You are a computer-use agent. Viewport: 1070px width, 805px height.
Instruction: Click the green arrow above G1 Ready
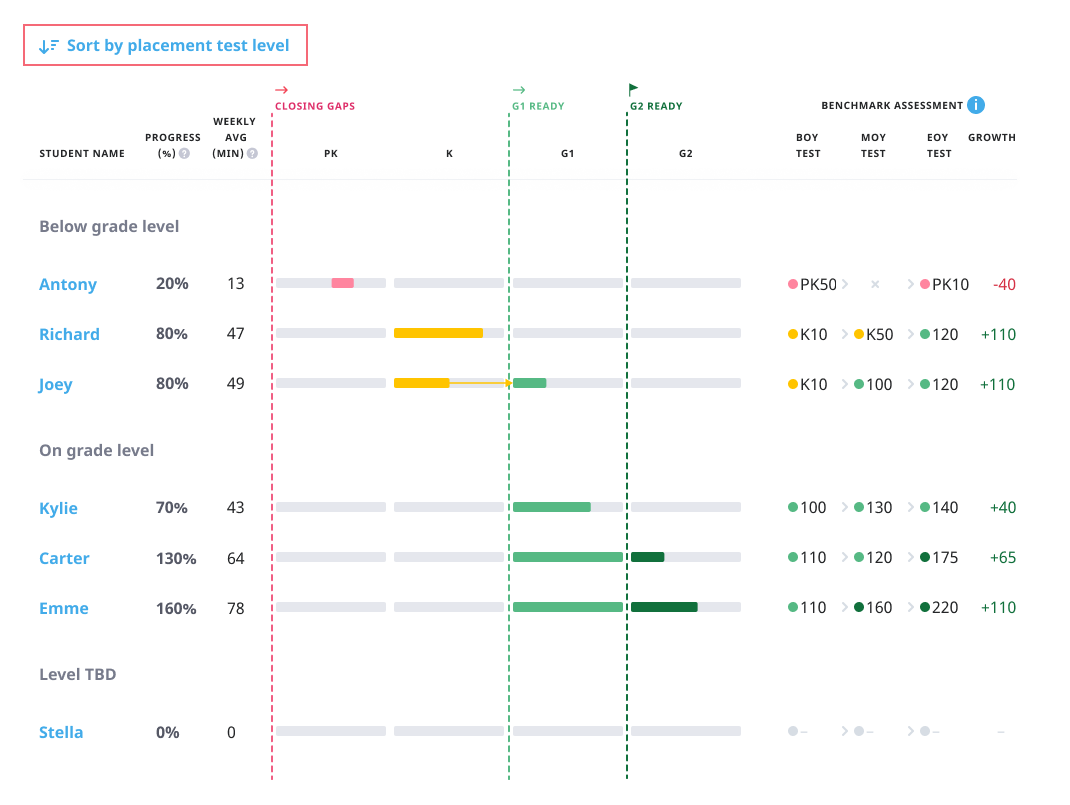[x=518, y=90]
